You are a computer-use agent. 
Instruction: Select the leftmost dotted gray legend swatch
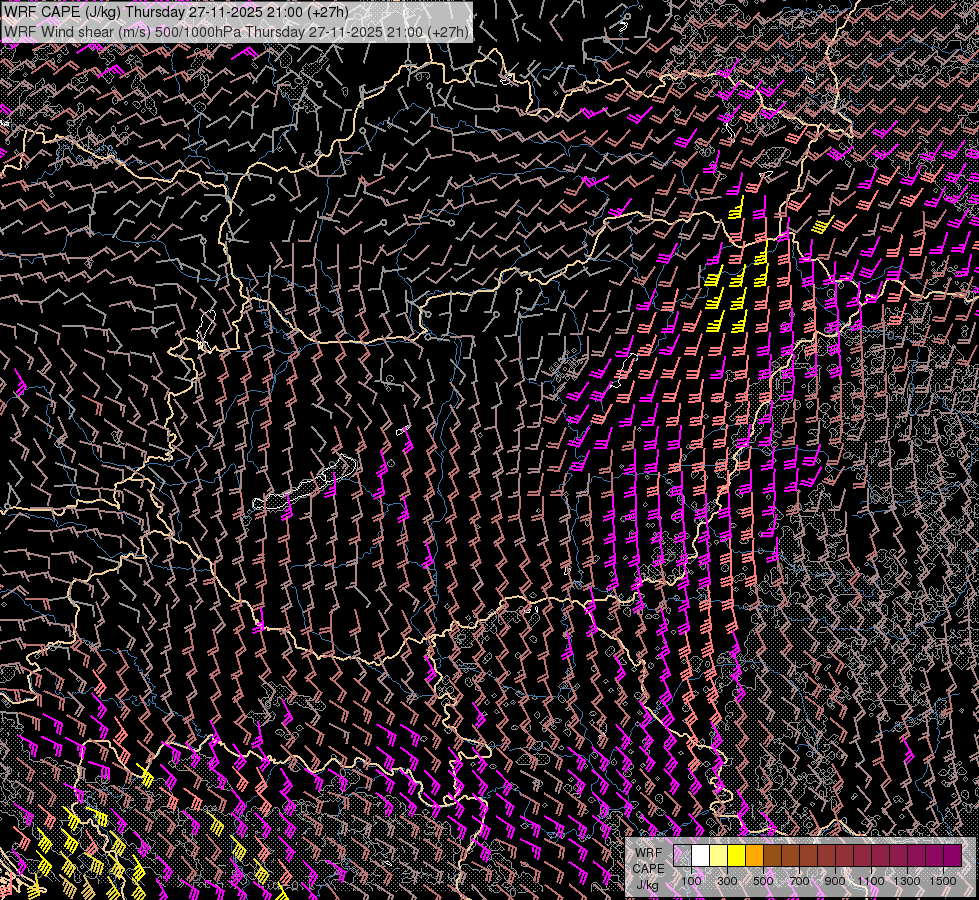[x=682, y=855]
